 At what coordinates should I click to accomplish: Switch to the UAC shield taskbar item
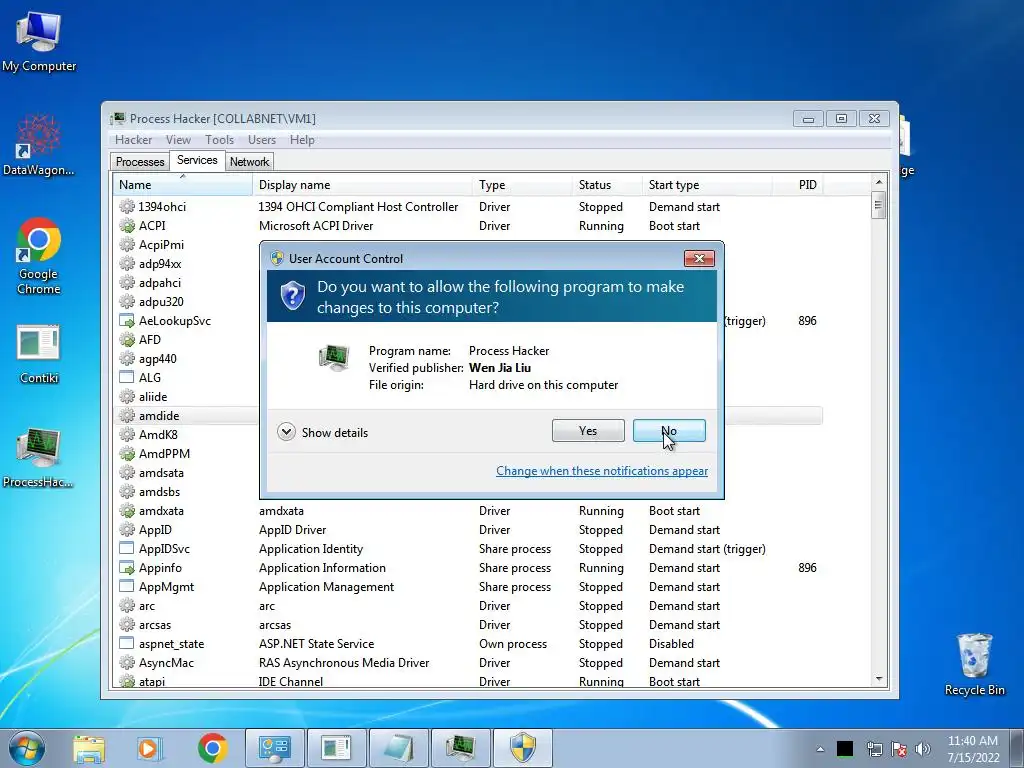[x=522, y=748]
